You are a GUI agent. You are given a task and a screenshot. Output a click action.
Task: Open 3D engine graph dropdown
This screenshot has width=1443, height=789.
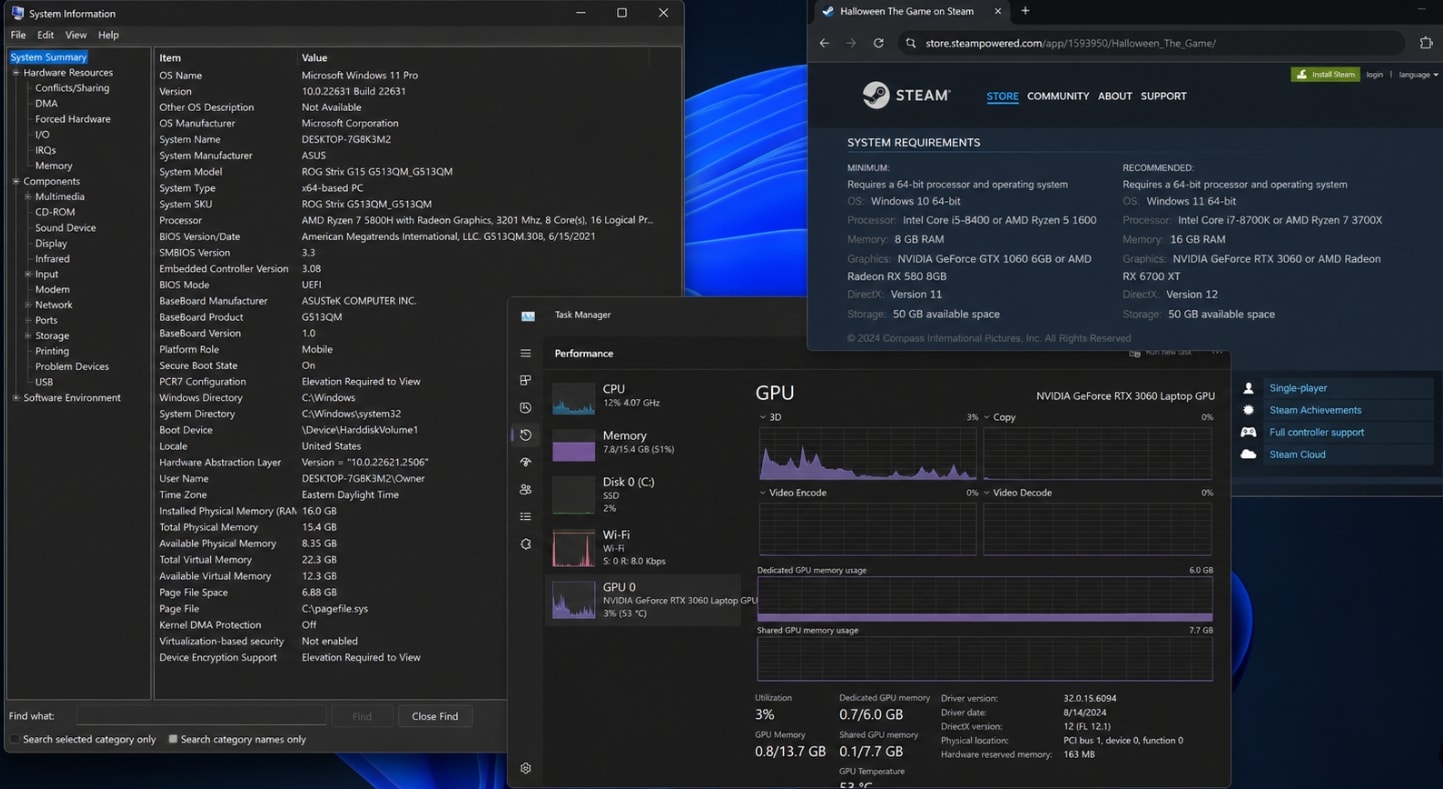point(762,417)
